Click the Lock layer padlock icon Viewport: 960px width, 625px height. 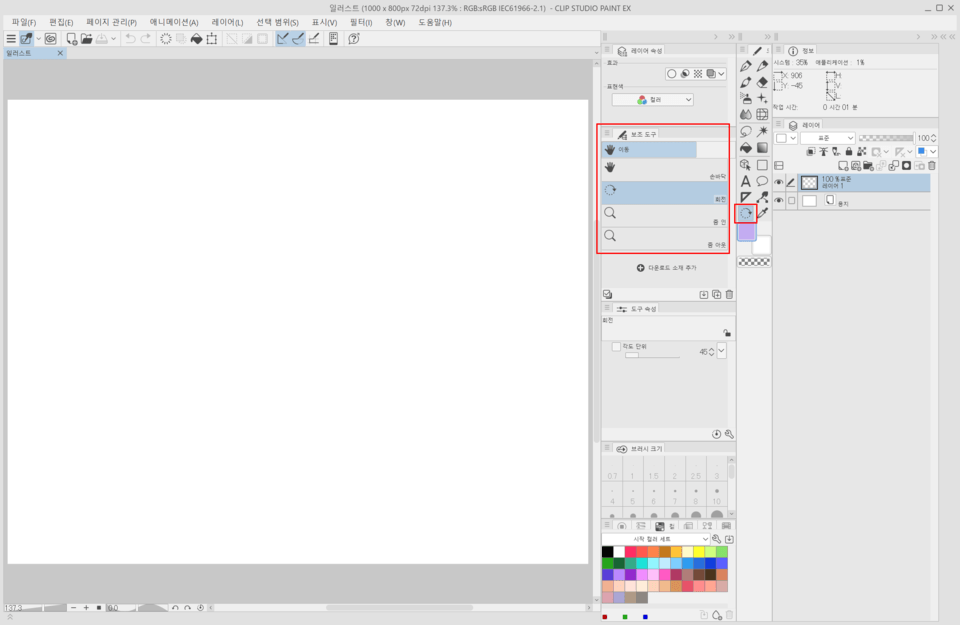tap(849, 151)
